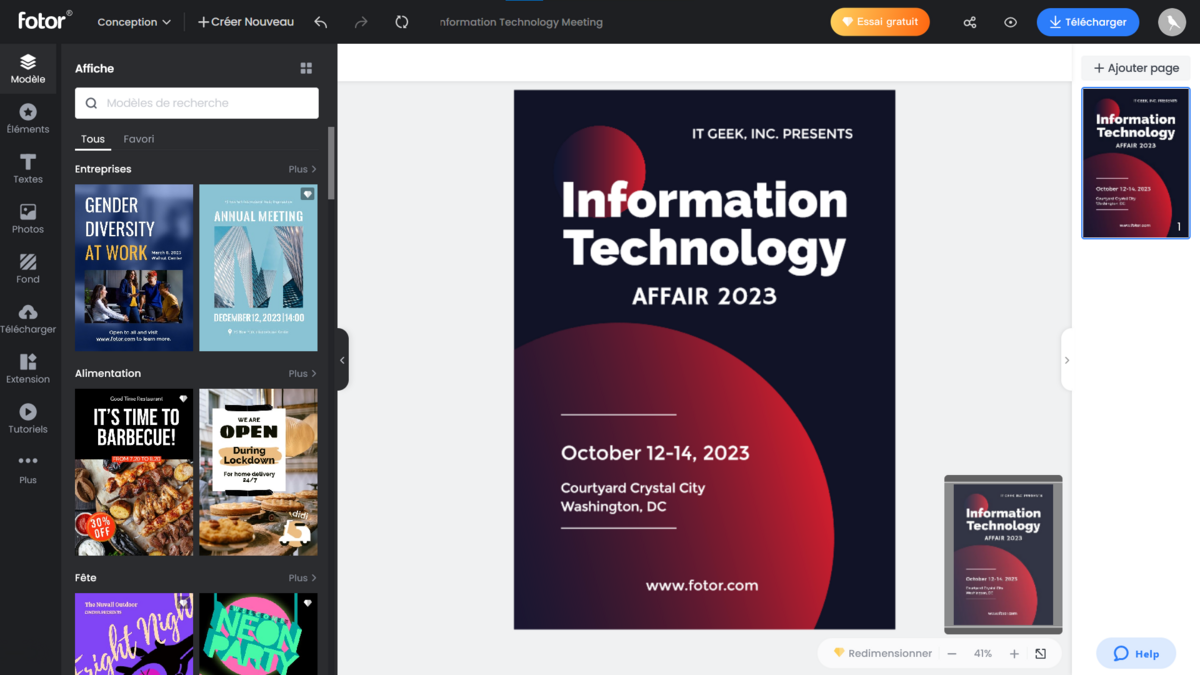This screenshot has height=675, width=1200.
Task: Focus the Modèles de recherche search field
Action: click(x=197, y=103)
